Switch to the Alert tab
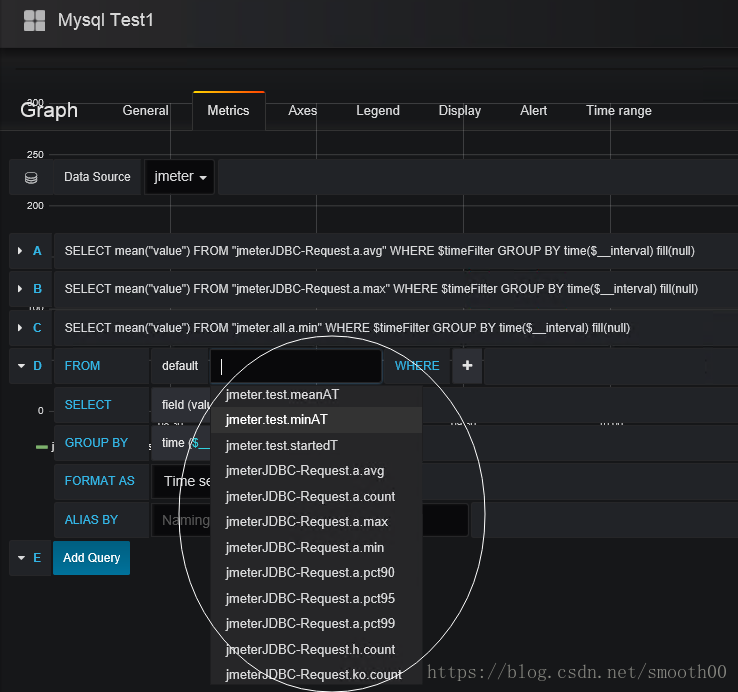 pyautogui.click(x=533, y=111)
